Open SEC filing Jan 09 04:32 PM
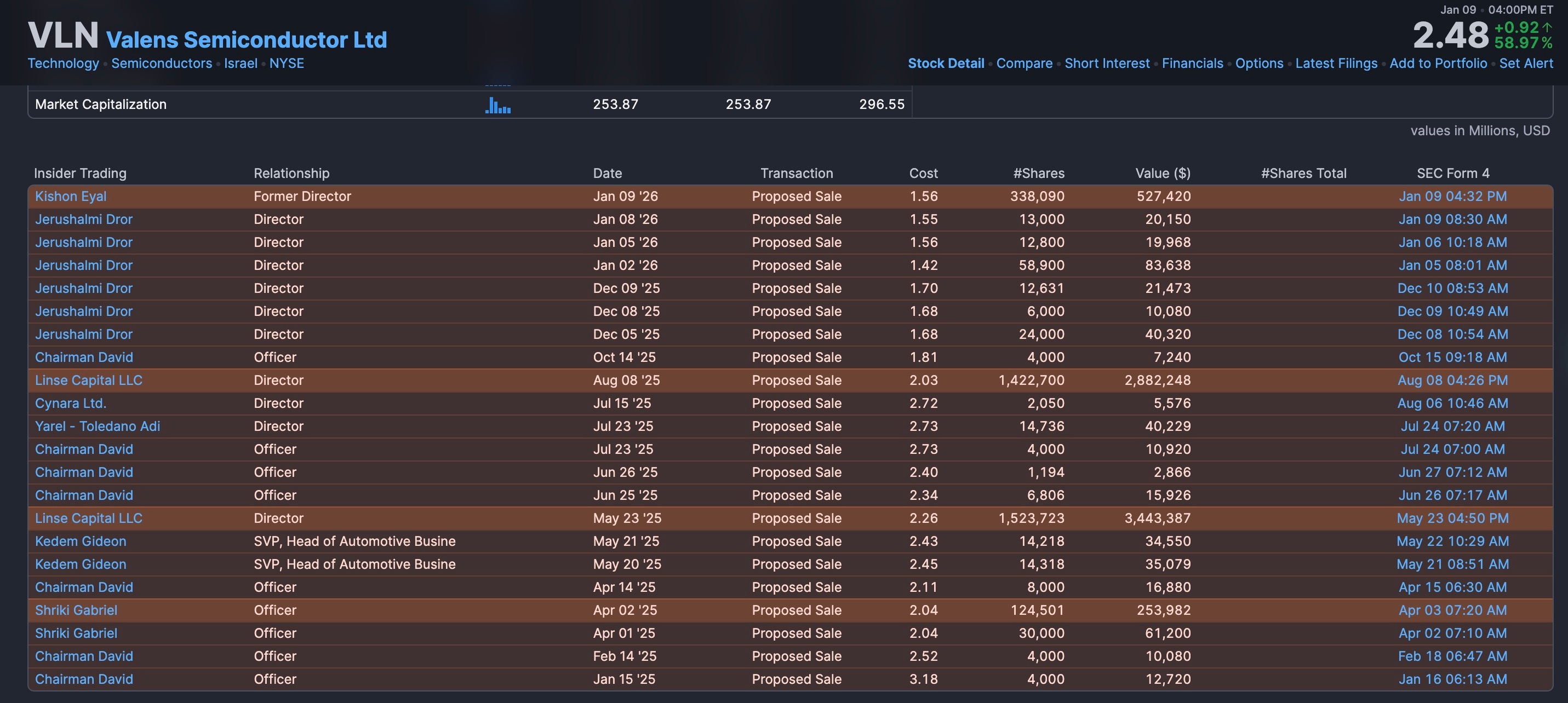 1452,197
